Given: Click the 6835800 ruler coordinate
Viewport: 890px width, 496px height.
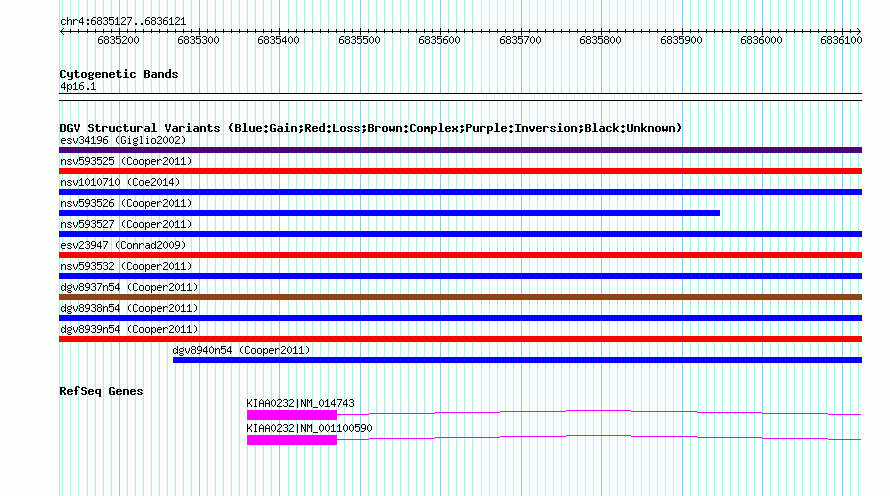Looking at the screenshot, I should (x=601, y=40).
